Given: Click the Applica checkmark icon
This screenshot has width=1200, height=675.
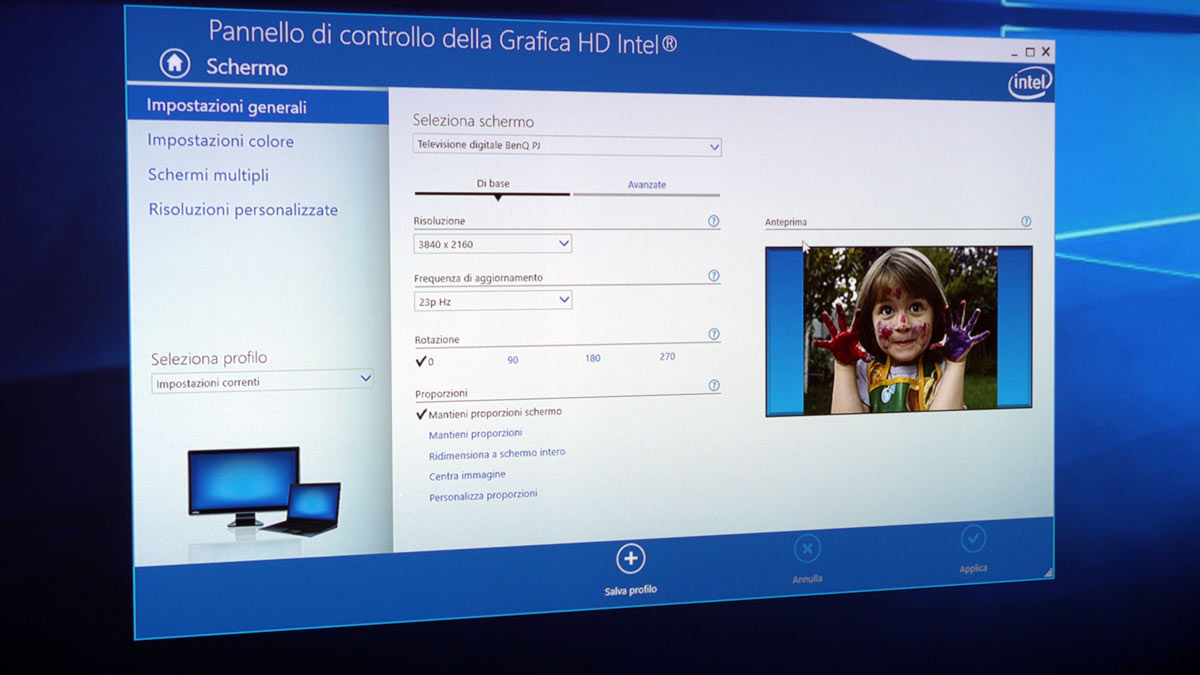Looking at the screenshot, I should point(973,539).
